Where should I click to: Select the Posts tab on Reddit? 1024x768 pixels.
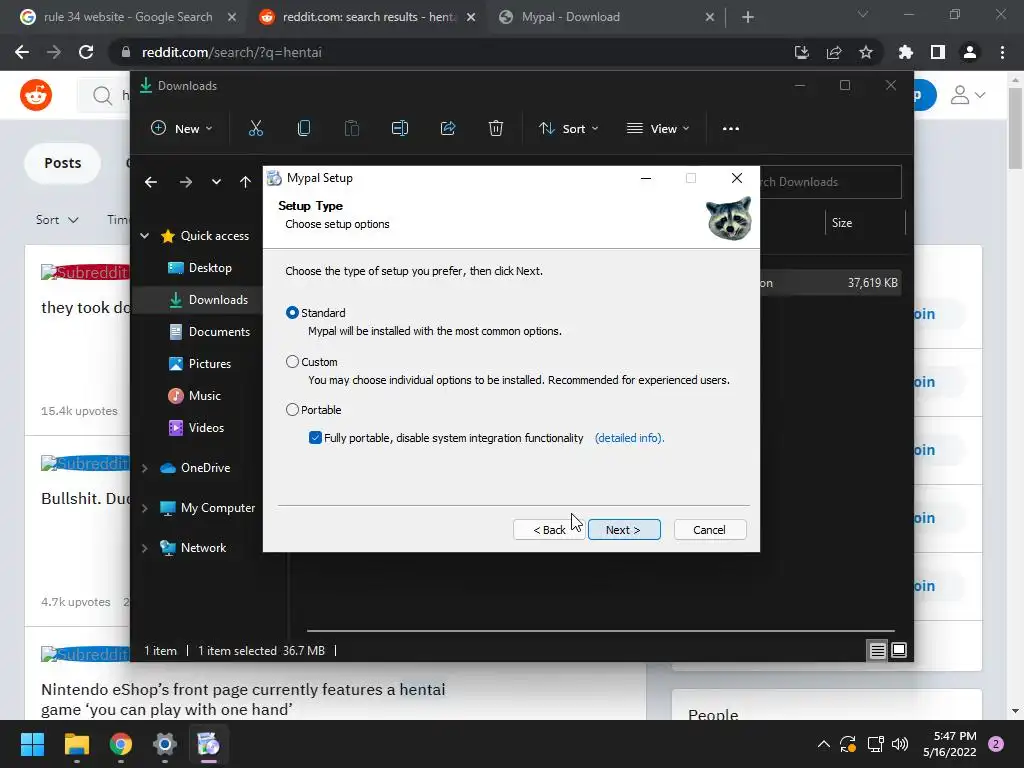(63, 163)
